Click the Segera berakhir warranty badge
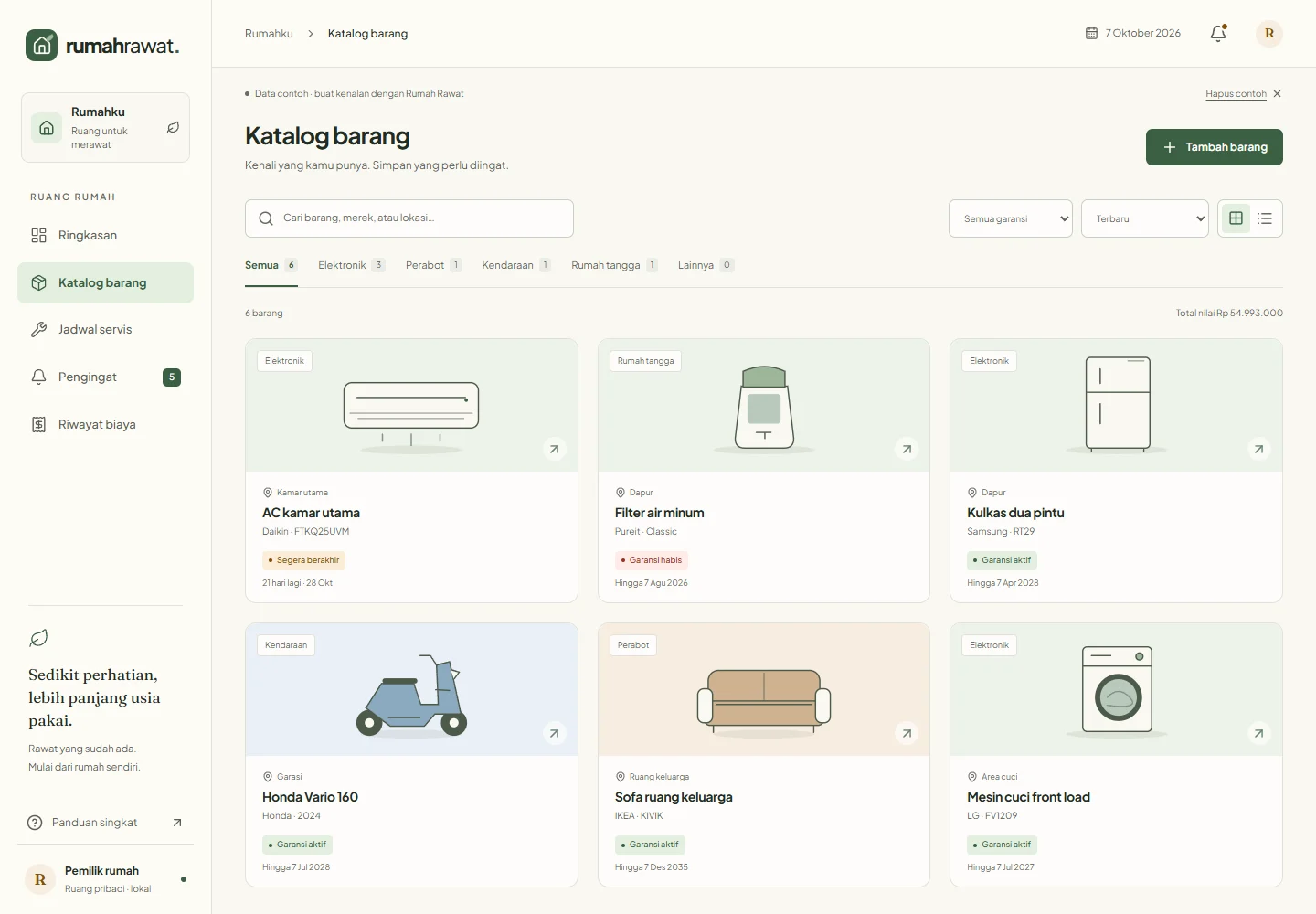The width and height of the screenshot is (1316, 914). pyautogui.click(x=303, y=560)
